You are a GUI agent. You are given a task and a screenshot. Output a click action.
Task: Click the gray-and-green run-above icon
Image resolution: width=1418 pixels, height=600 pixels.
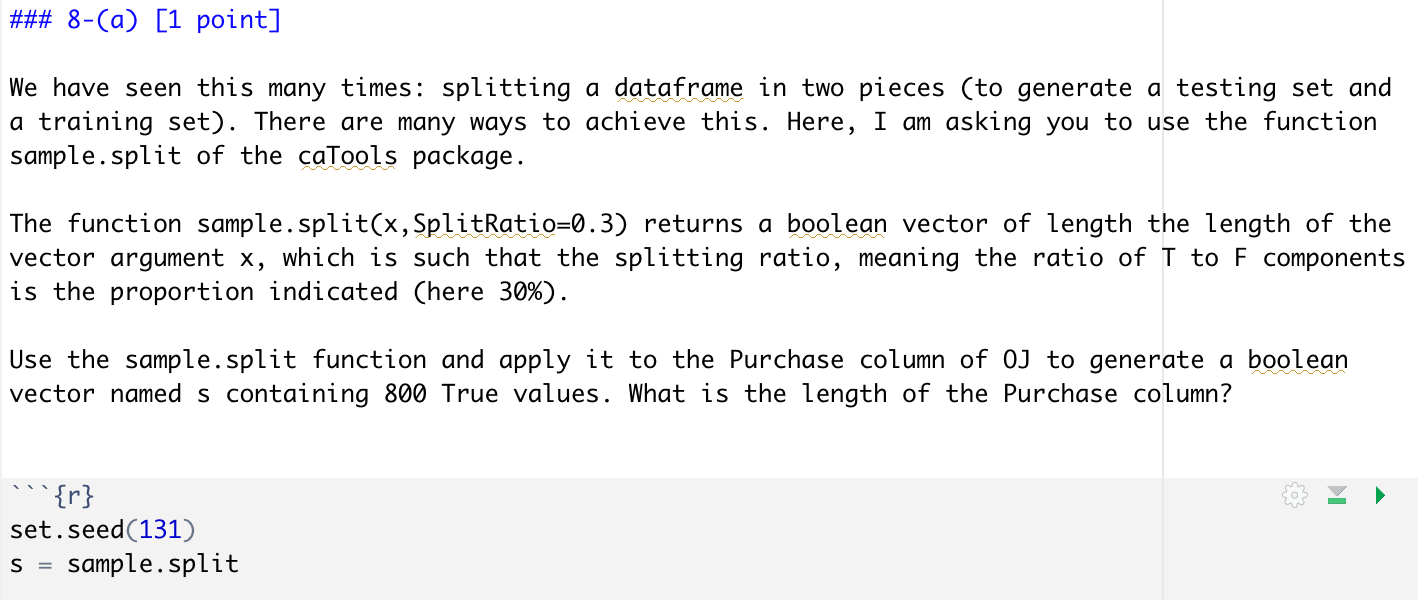point(1337,494)
